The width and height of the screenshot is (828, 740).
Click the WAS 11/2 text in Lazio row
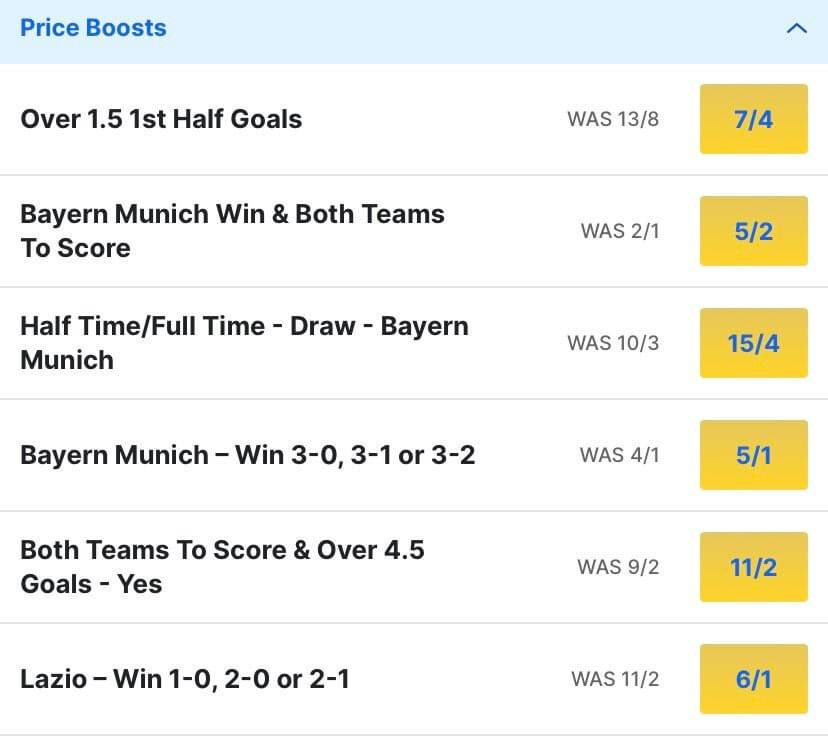(615, 679)
